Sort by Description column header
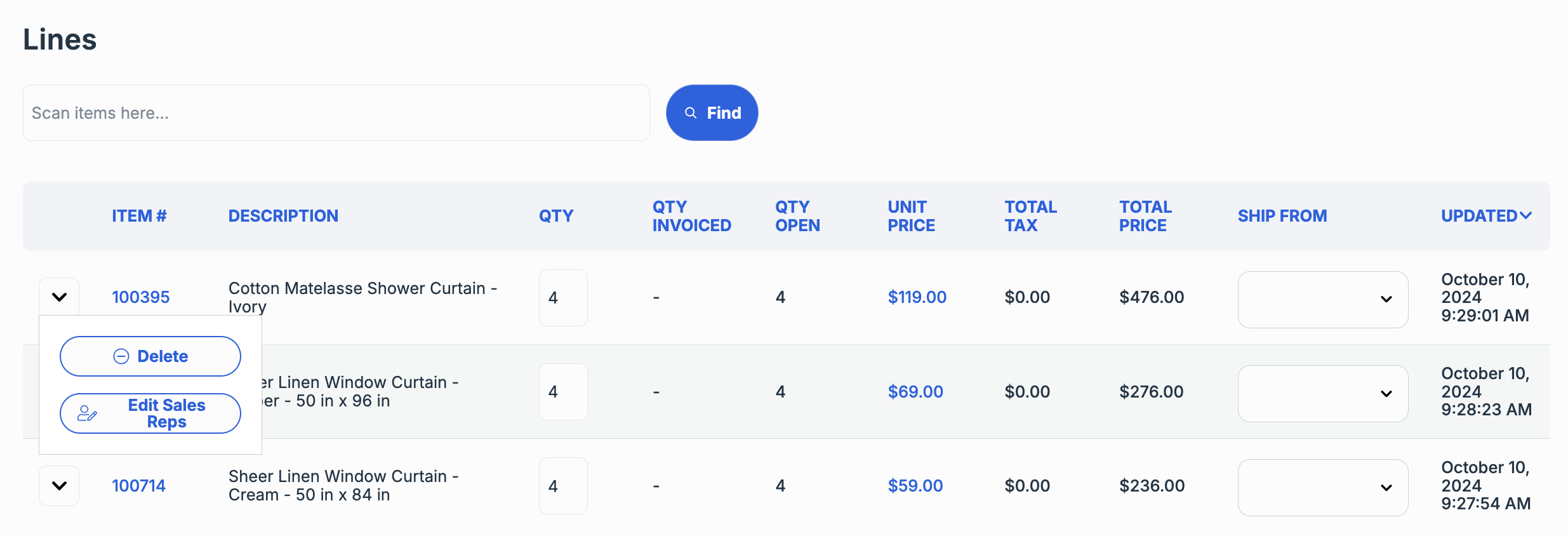The image size is (1568, 536). [x=283, y=216]
